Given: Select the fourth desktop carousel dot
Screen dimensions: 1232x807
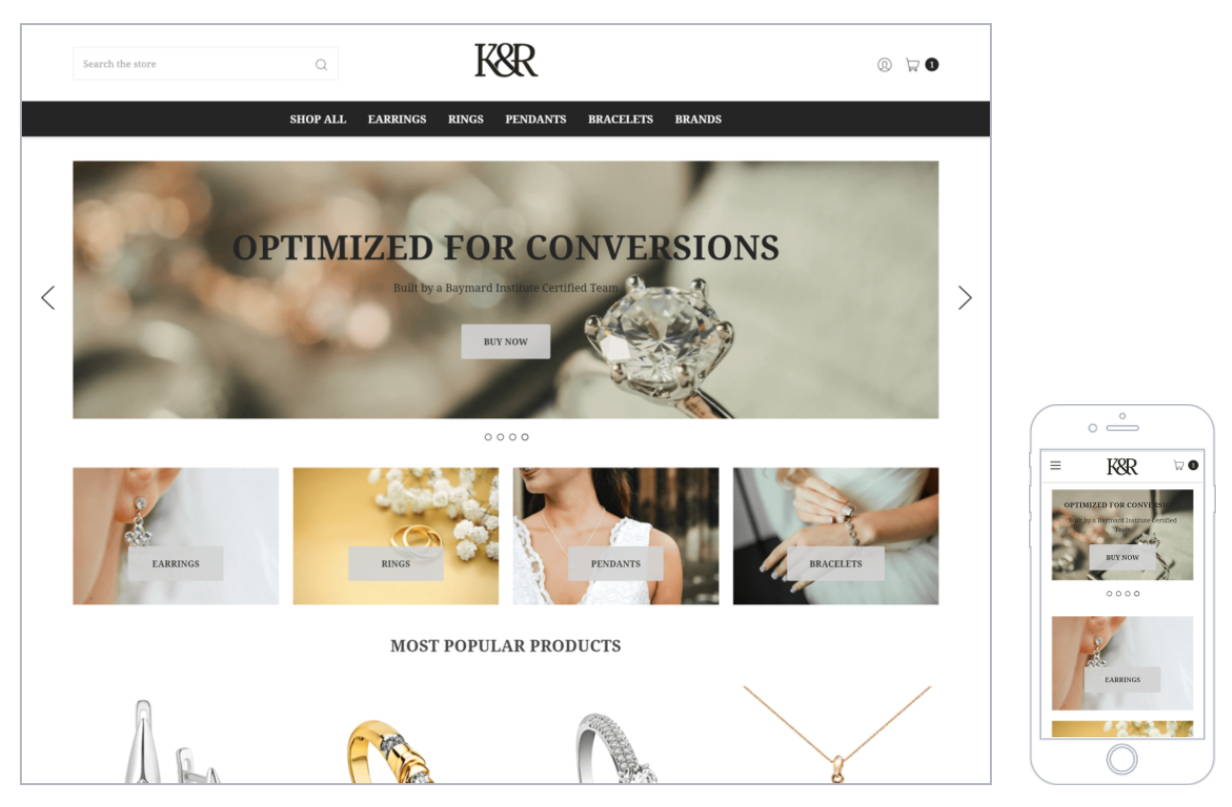Looking at the screenshot, I should click(x=525, y=437).
